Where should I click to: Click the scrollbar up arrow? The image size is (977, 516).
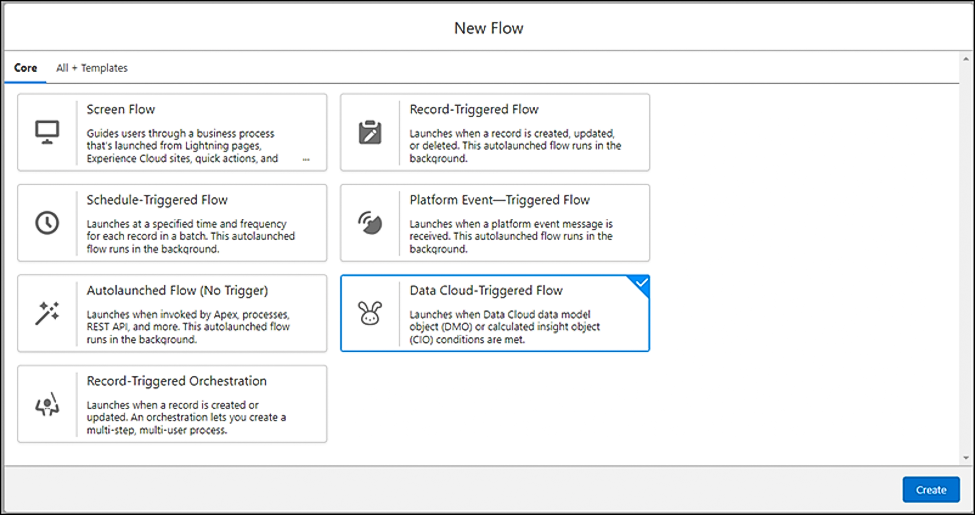(x=966, y=59)
